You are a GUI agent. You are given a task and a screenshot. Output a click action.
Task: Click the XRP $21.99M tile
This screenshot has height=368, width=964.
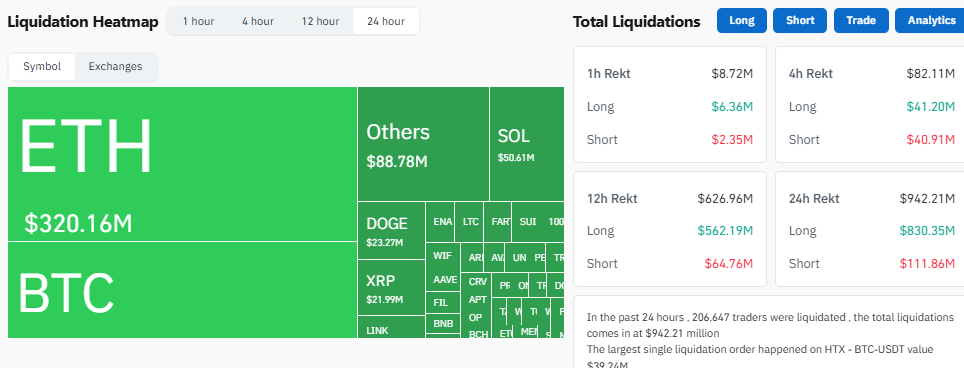pos(392,288)
